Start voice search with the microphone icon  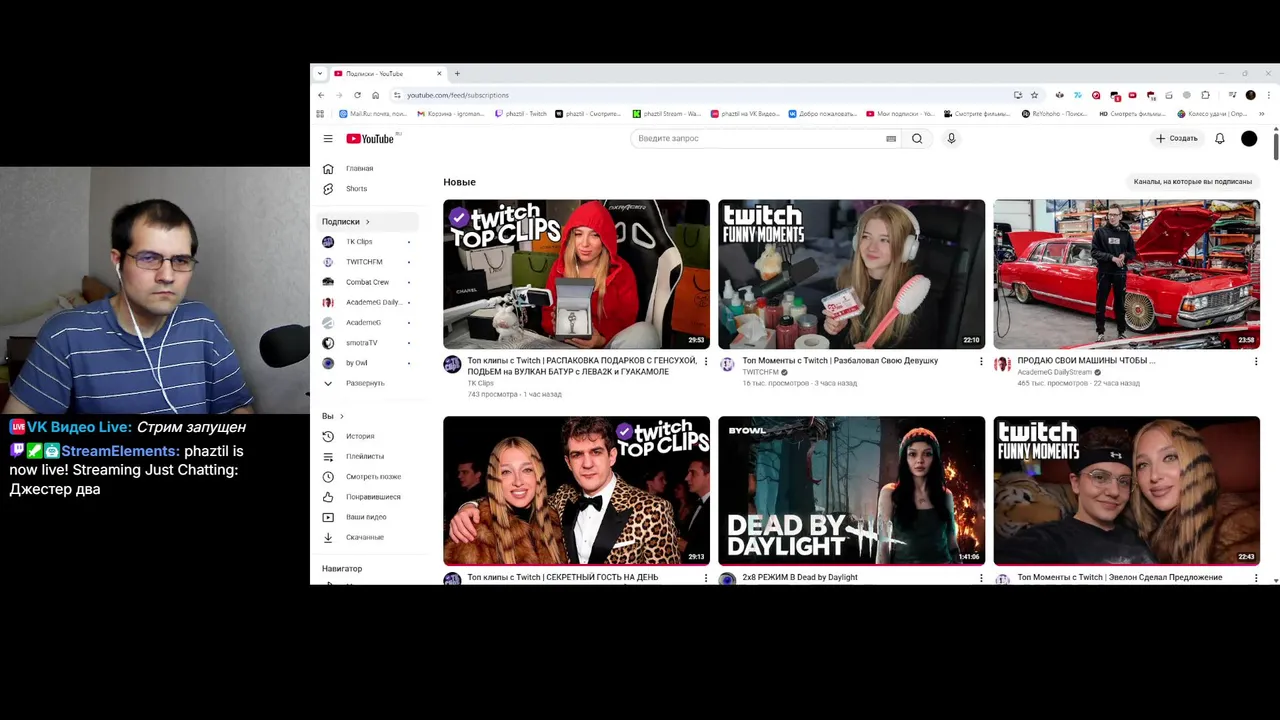coord(951,139)
